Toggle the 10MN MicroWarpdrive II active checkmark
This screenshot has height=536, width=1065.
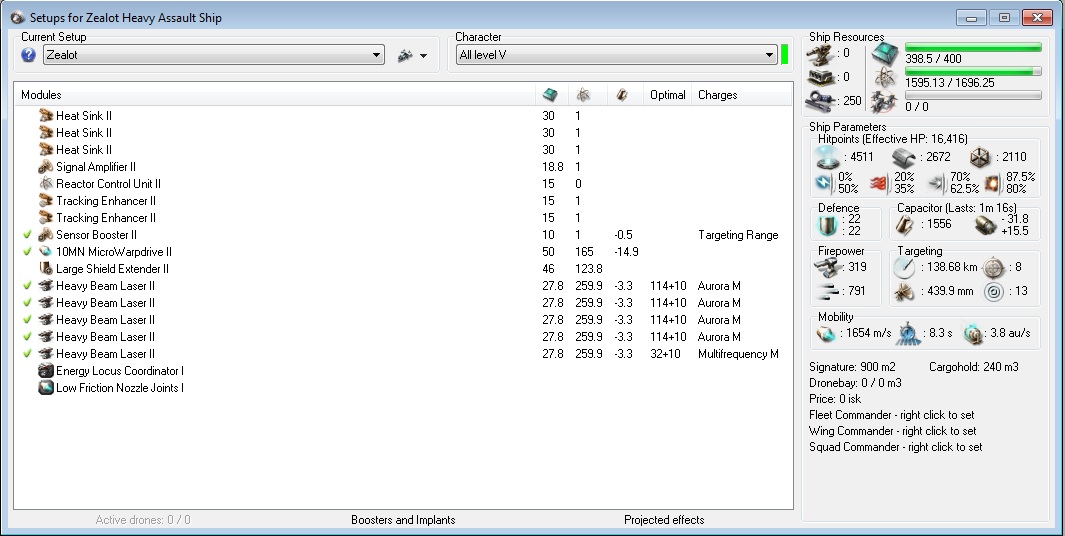[27, 251]
